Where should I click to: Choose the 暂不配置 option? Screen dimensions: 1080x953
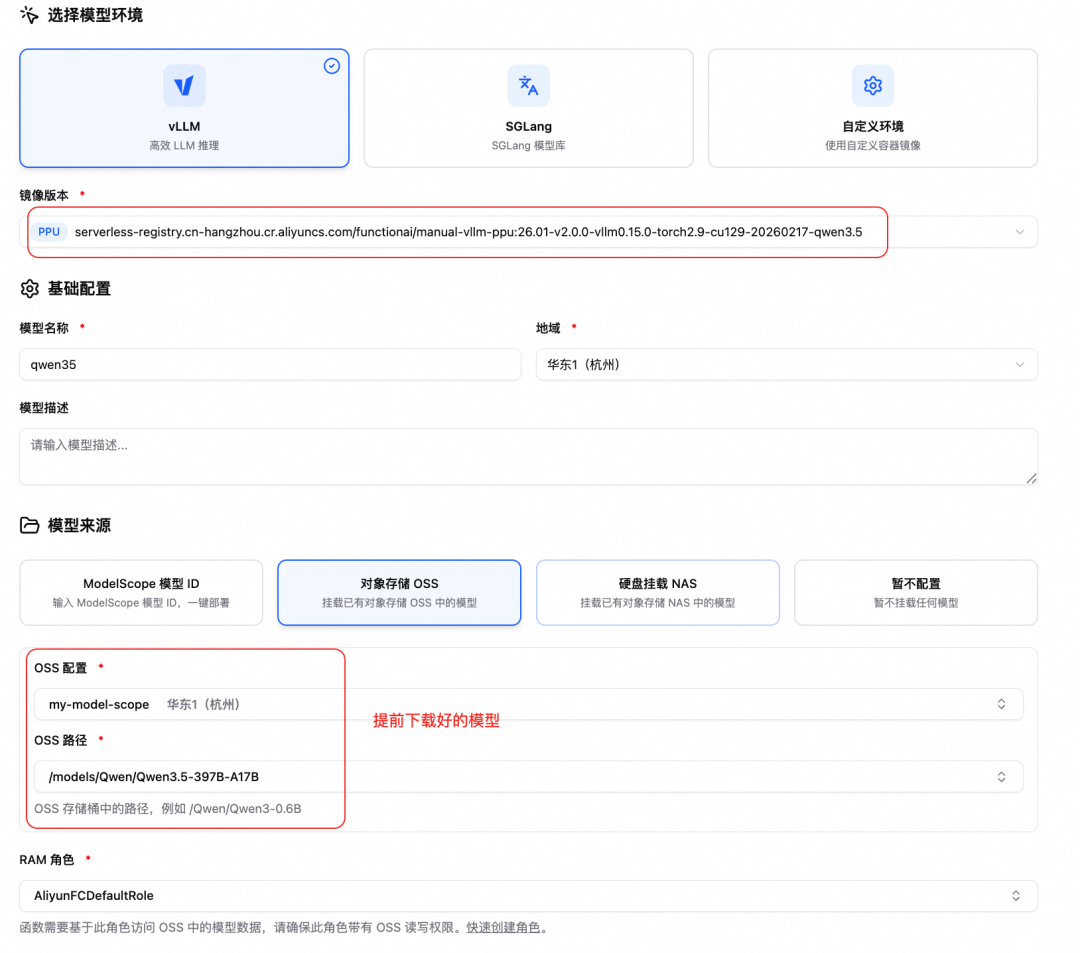tap(915, 592)
